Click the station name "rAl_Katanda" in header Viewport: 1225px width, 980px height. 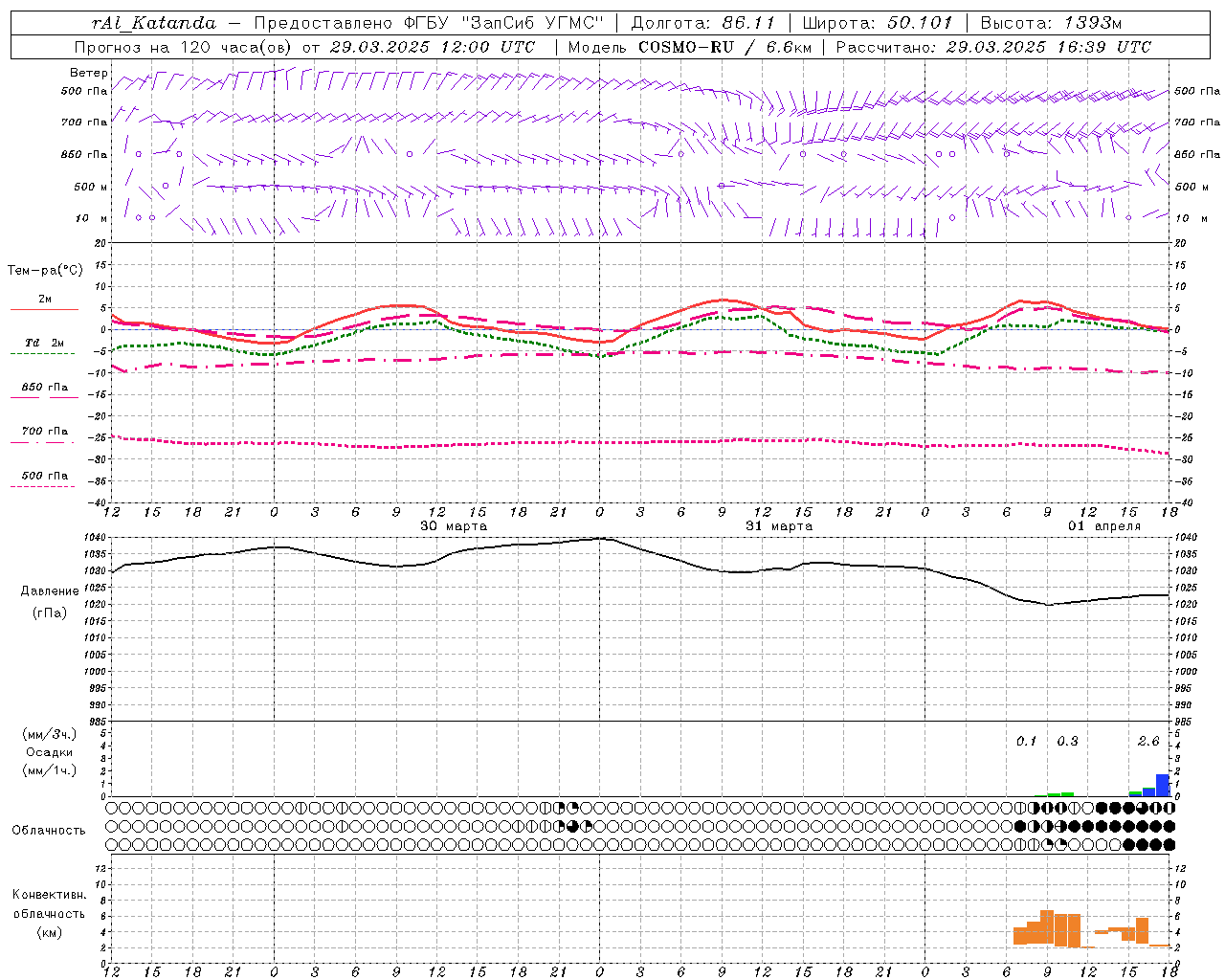154,23
